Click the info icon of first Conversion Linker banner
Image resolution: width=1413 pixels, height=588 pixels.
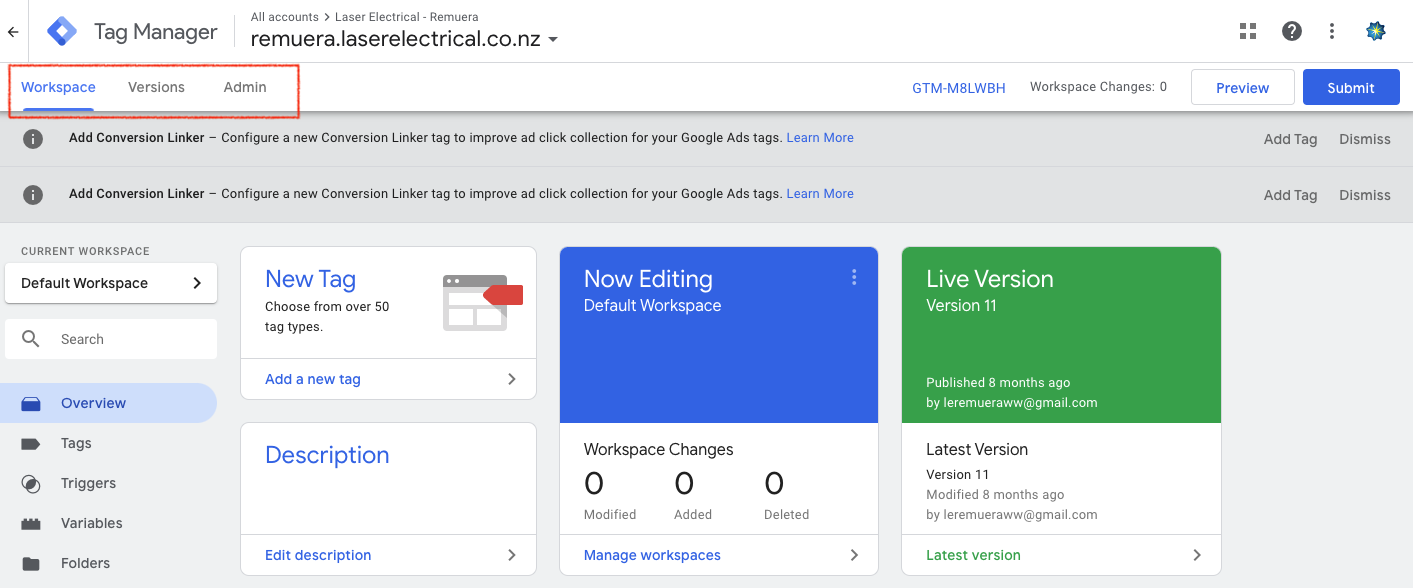(33, 139)
